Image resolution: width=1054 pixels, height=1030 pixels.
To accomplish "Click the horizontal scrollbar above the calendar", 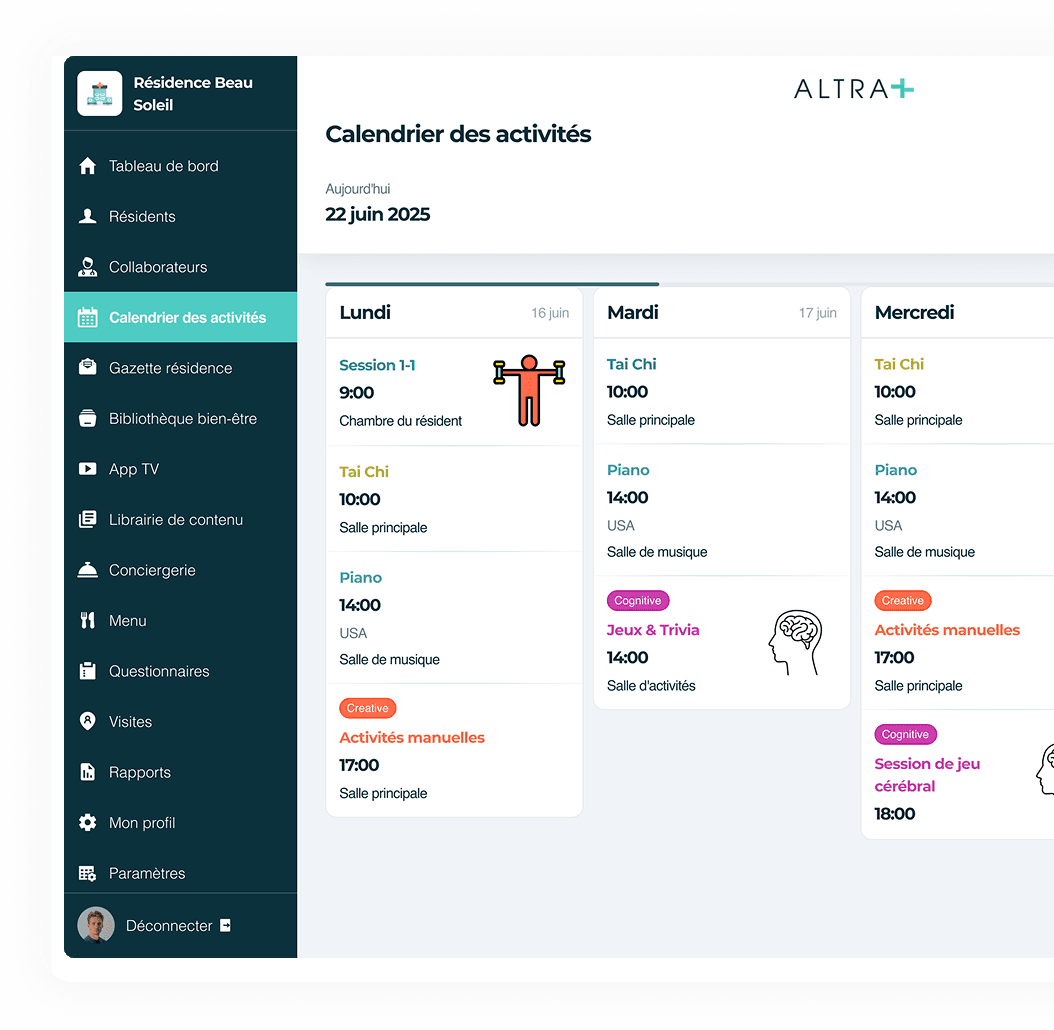I will [492, 284].
